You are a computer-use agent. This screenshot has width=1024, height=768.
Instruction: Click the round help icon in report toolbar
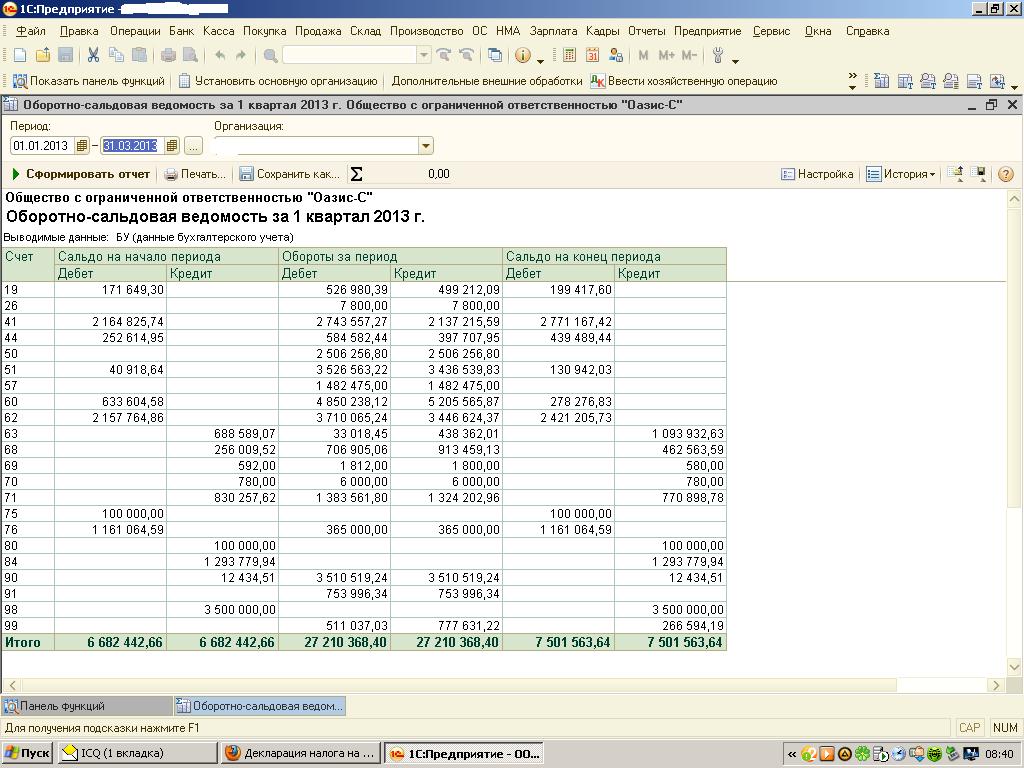(1006, 174)
